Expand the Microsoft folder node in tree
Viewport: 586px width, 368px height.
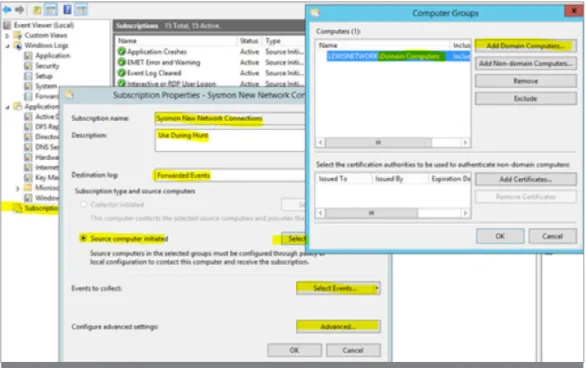(x=18, y=188)
